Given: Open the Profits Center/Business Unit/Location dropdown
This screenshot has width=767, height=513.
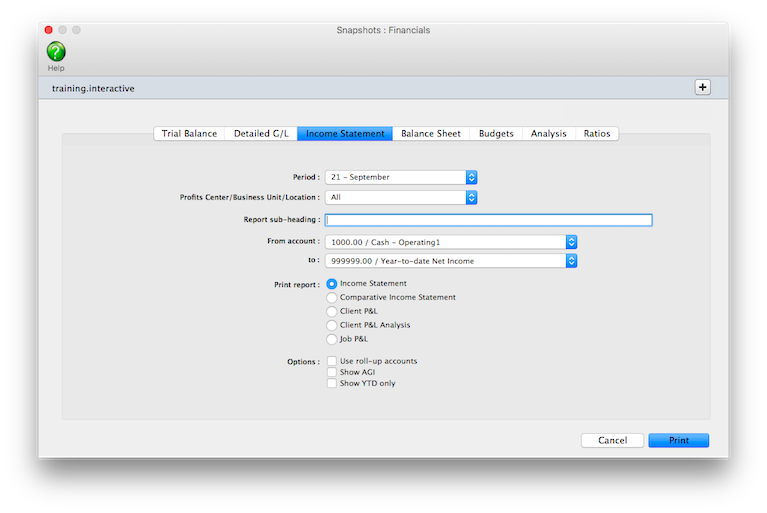Looking at the screenshot, I should [x=401, y=197].
